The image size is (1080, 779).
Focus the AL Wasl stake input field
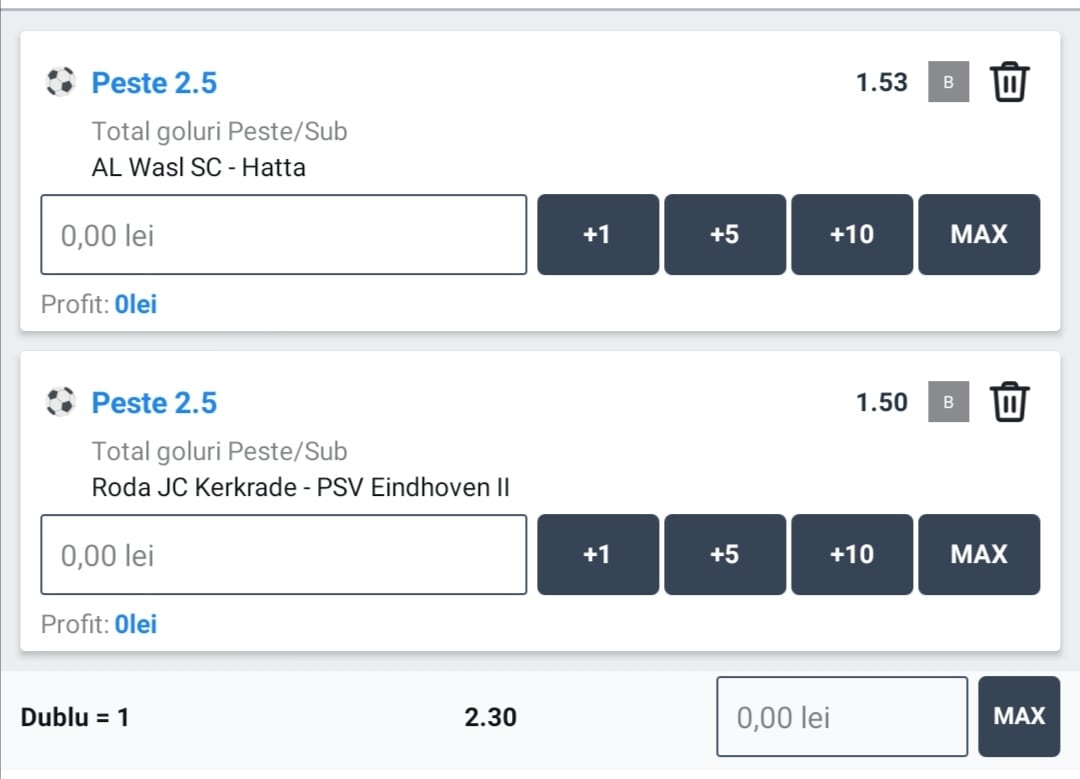[x=283, y=234]
